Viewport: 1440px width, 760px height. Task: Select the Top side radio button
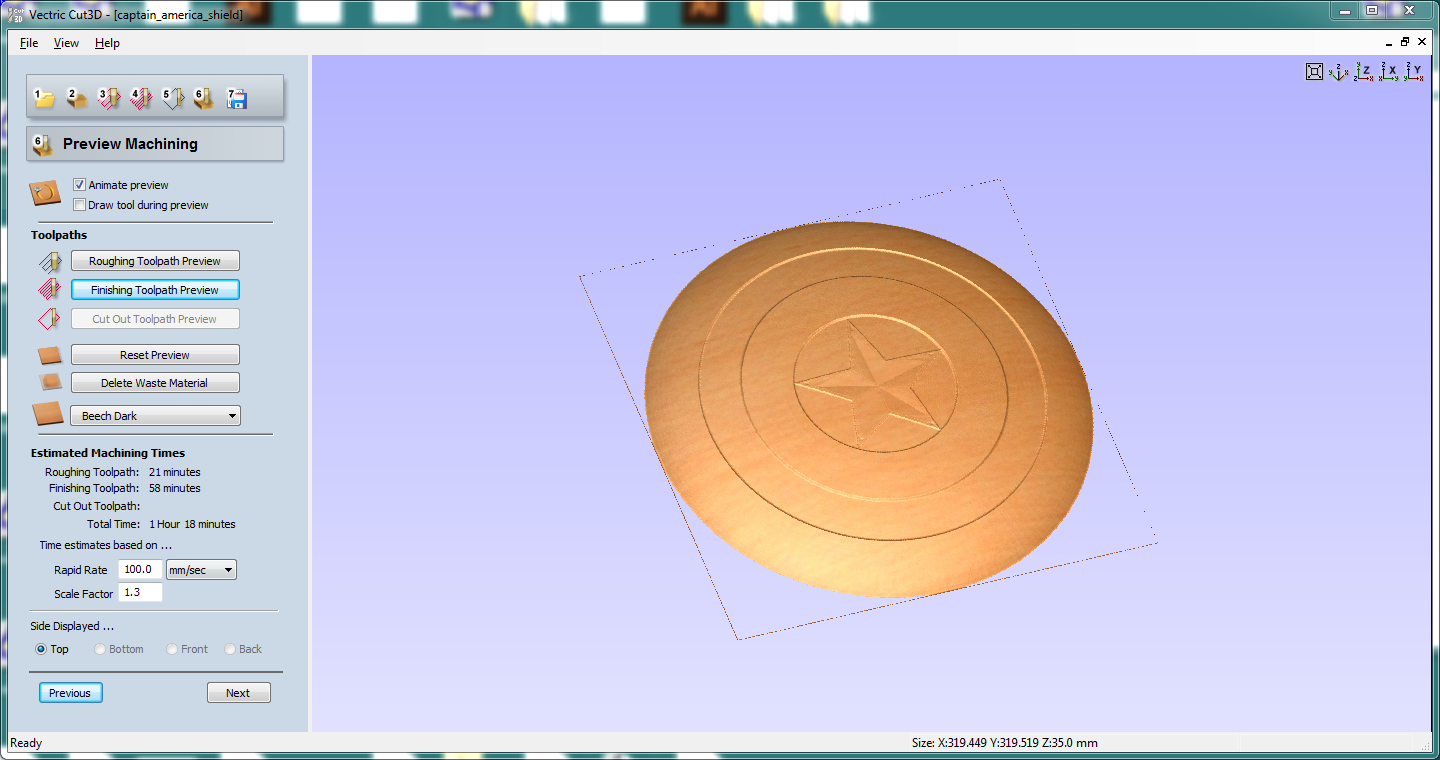(x=41, y=649)
